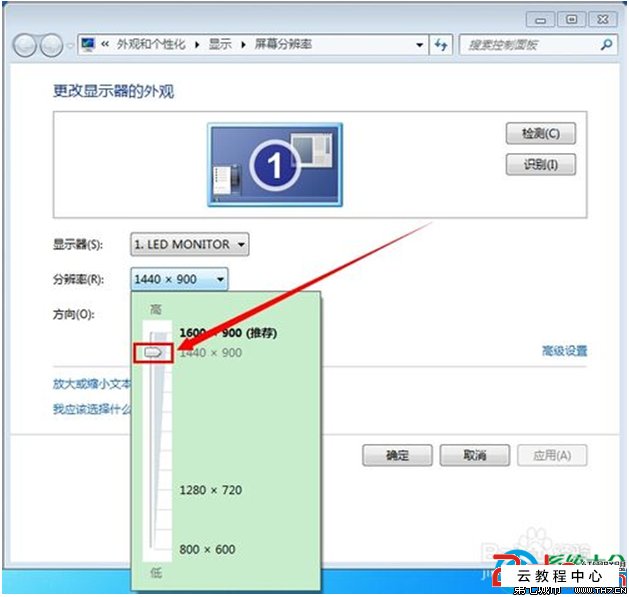Expand the arrow after 显示 breadcrumb

(x=243, y=45)
